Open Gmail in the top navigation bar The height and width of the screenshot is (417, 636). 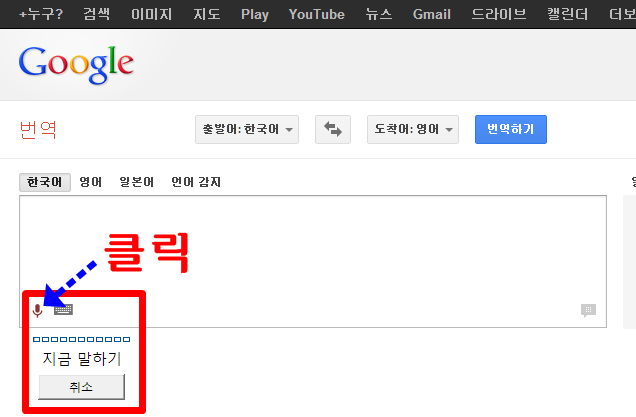pos(432,14)
